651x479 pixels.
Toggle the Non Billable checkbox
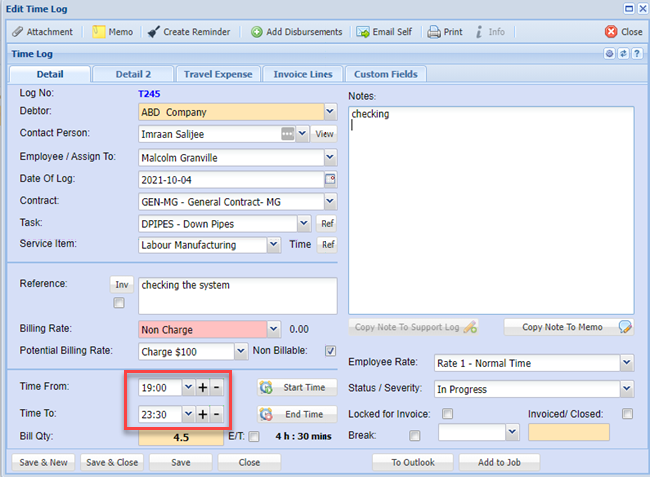pos(331,351)
